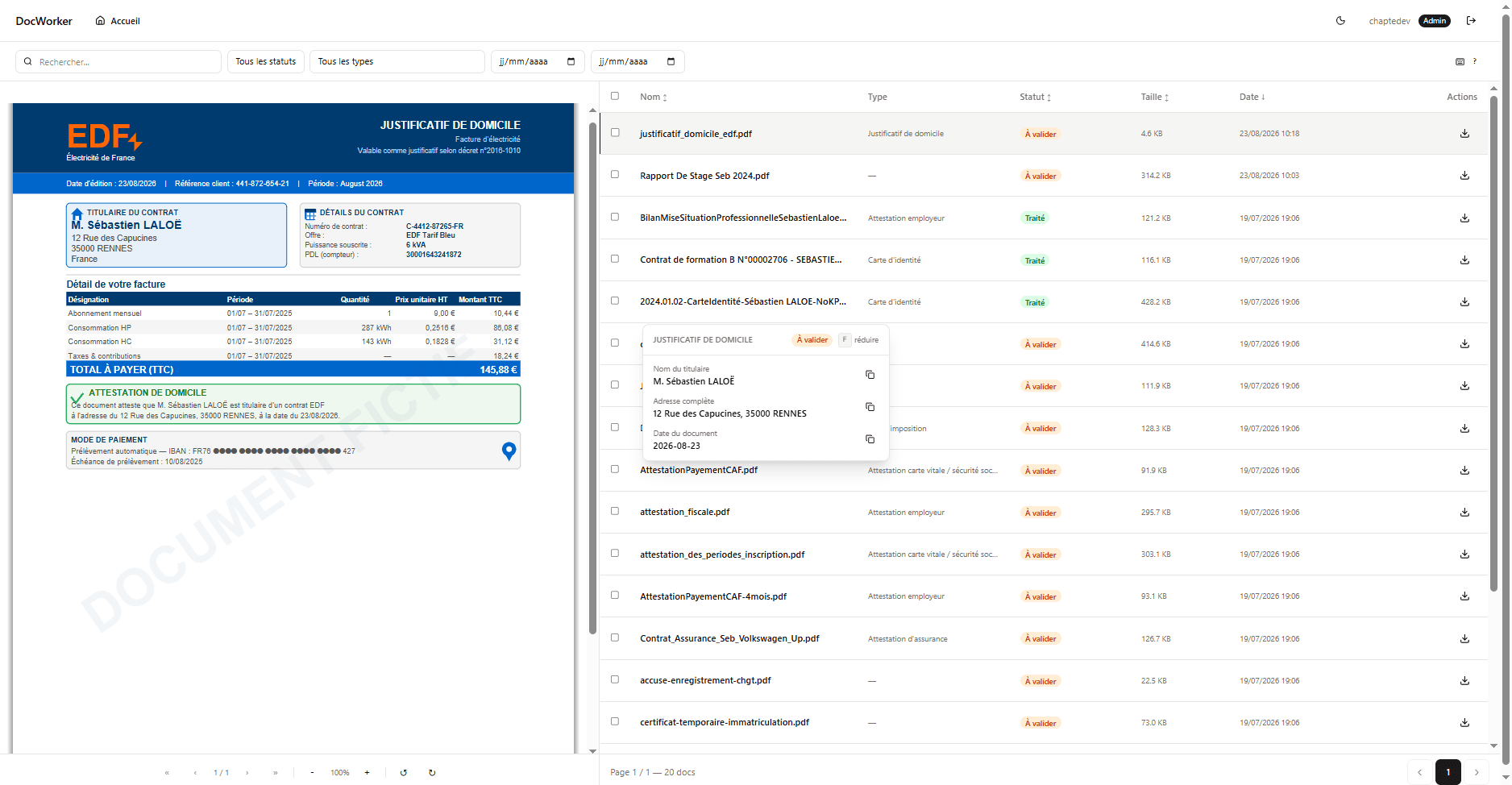Open AttestationPayementCAF-4mois.pdf row
1512x785 pixels.
1044,596
